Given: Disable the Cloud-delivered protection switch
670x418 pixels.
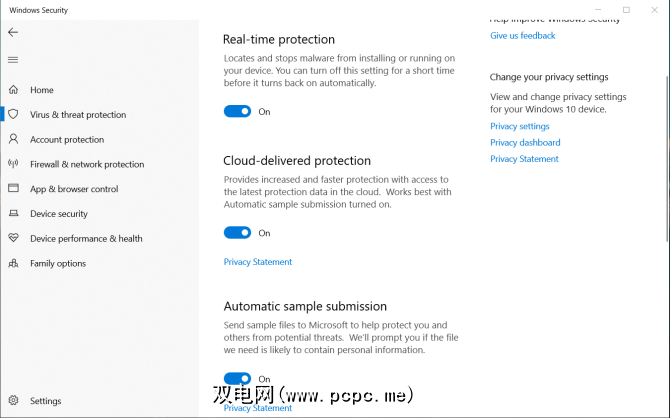Looking at the screenshot, I should tap(237, 233).
